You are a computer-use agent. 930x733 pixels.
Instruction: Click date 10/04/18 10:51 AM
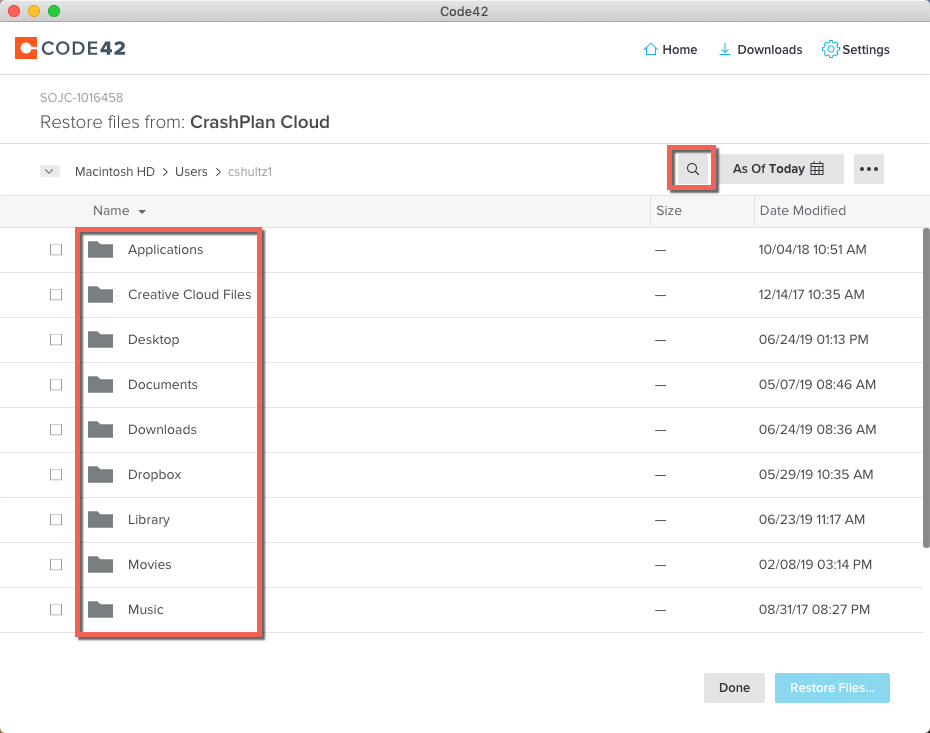coord(812,250)
